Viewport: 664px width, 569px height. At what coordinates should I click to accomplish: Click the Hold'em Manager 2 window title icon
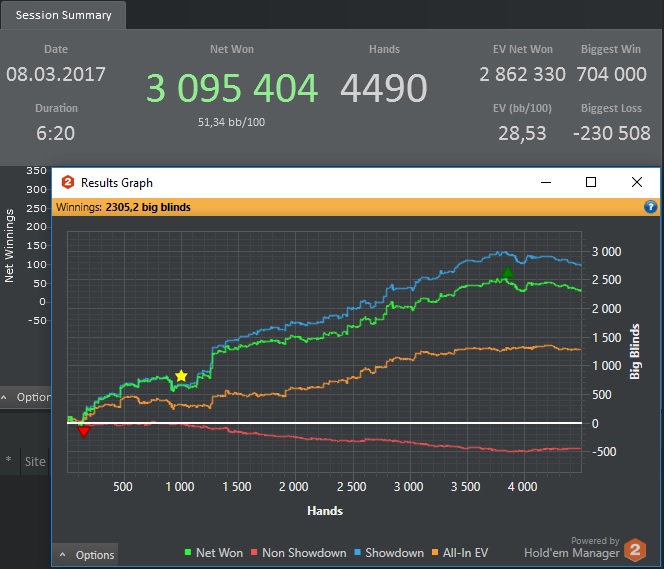[x=68, y=182]
